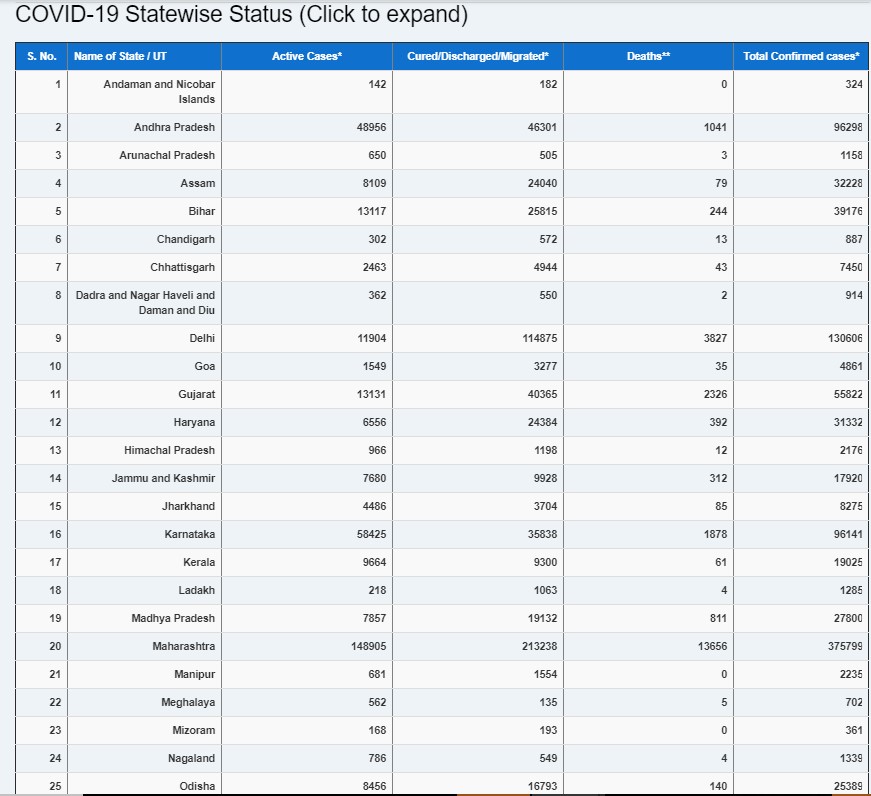Click the 'Cured/Discharged/Migrated*' column header
The image size is (871, 796).
point(478,56)
